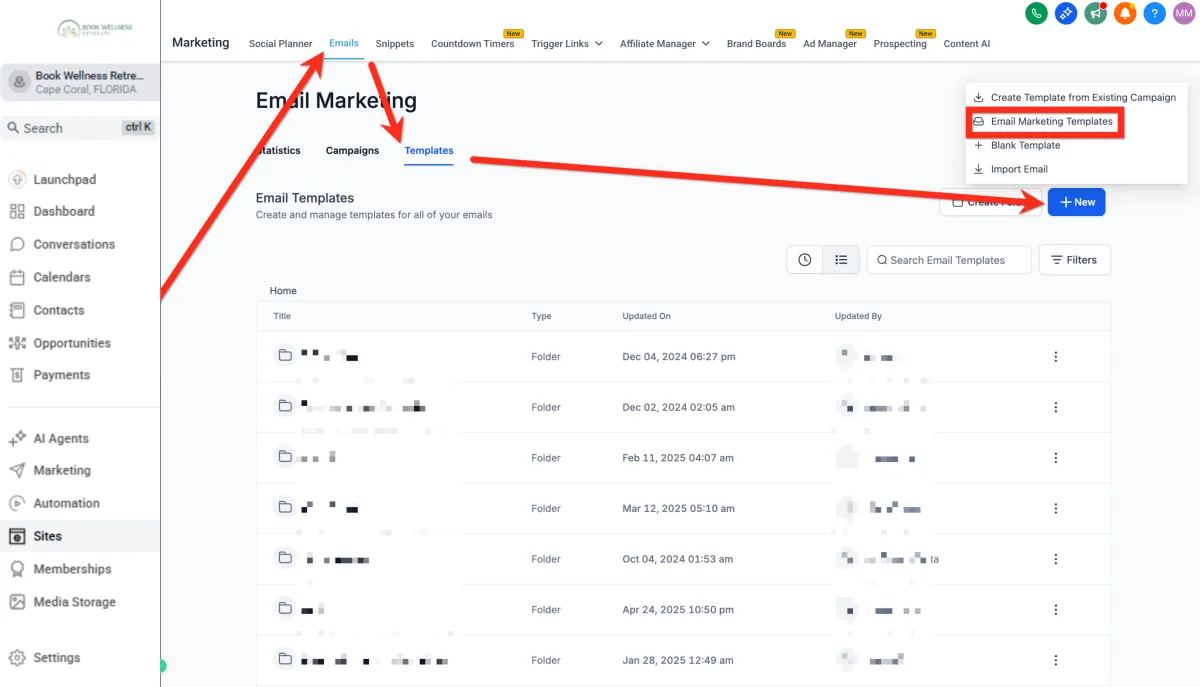Click the blue help question mark icon
This screenshot has width=1200, height=687.
coord(1154,14)
